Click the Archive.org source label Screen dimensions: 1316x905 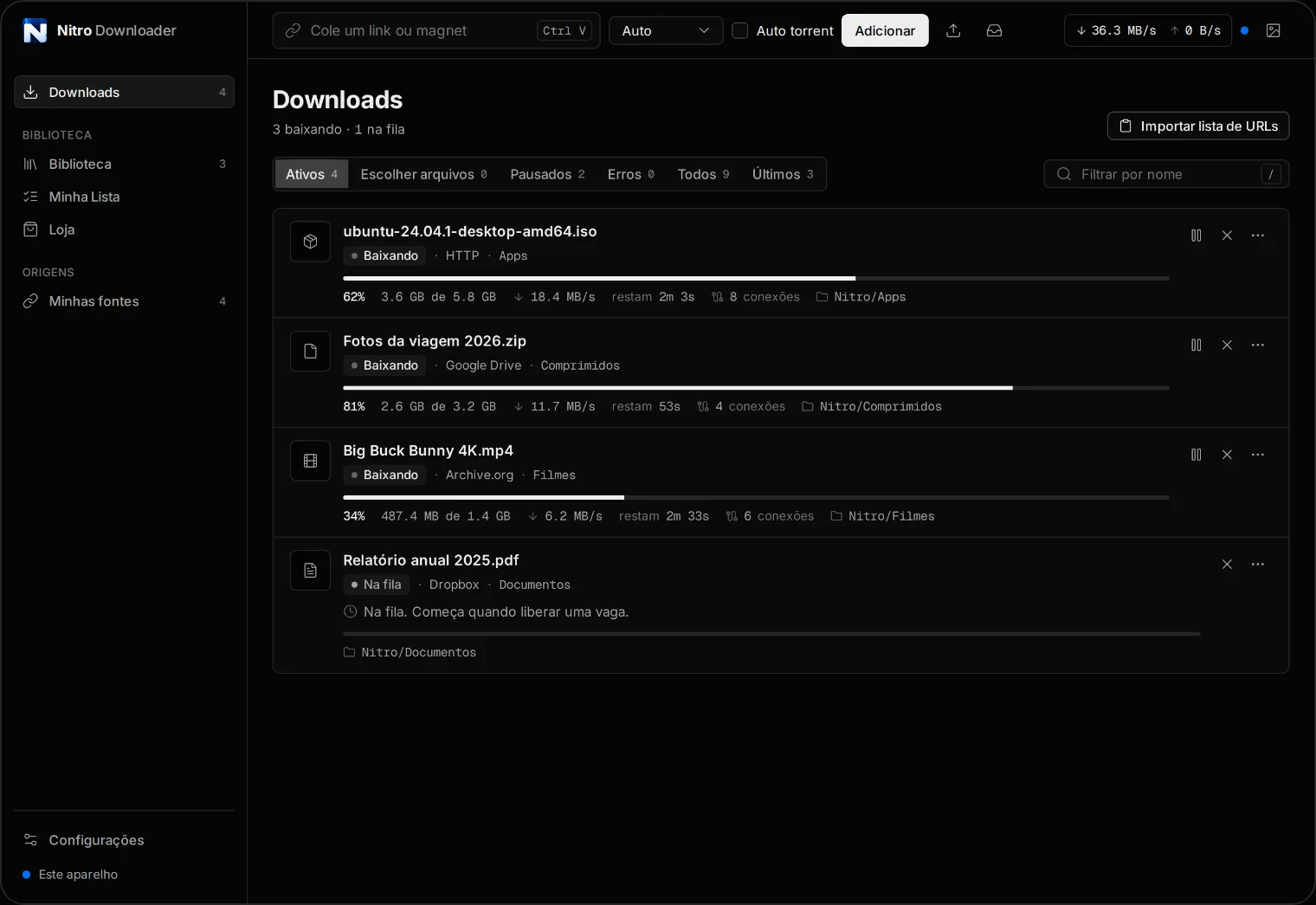480,475
